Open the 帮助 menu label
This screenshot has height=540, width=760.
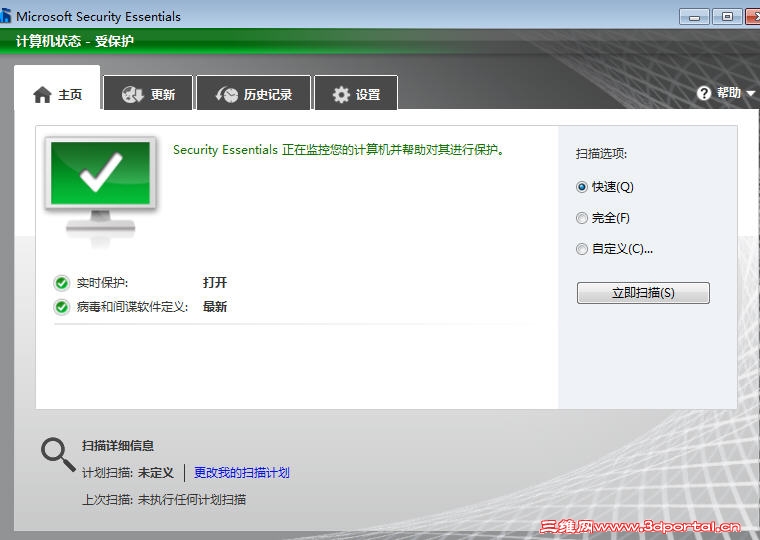pyautogui.click(x=729, y=93)
